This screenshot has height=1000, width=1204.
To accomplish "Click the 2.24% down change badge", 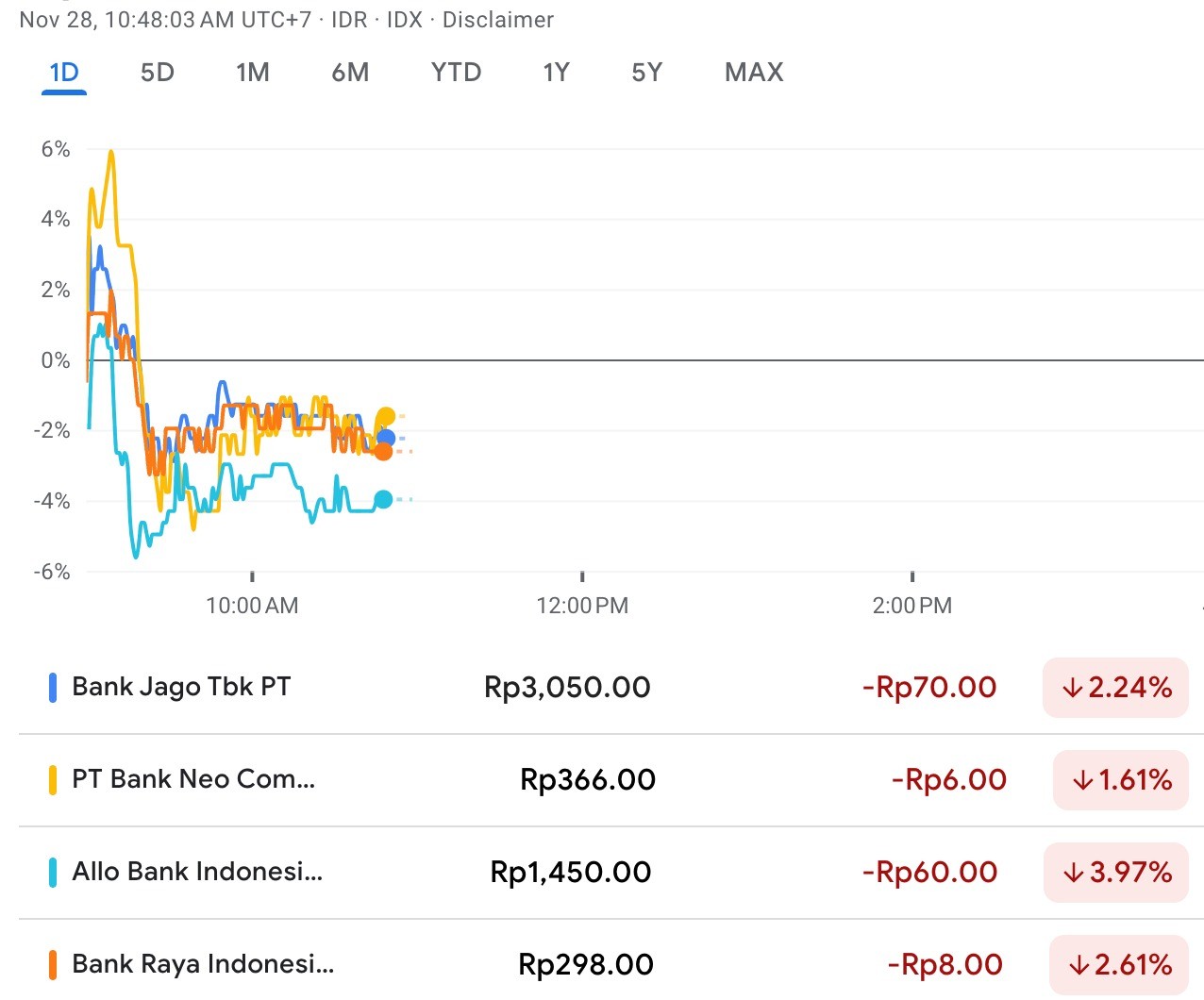I will click(x=1115, y=688).
